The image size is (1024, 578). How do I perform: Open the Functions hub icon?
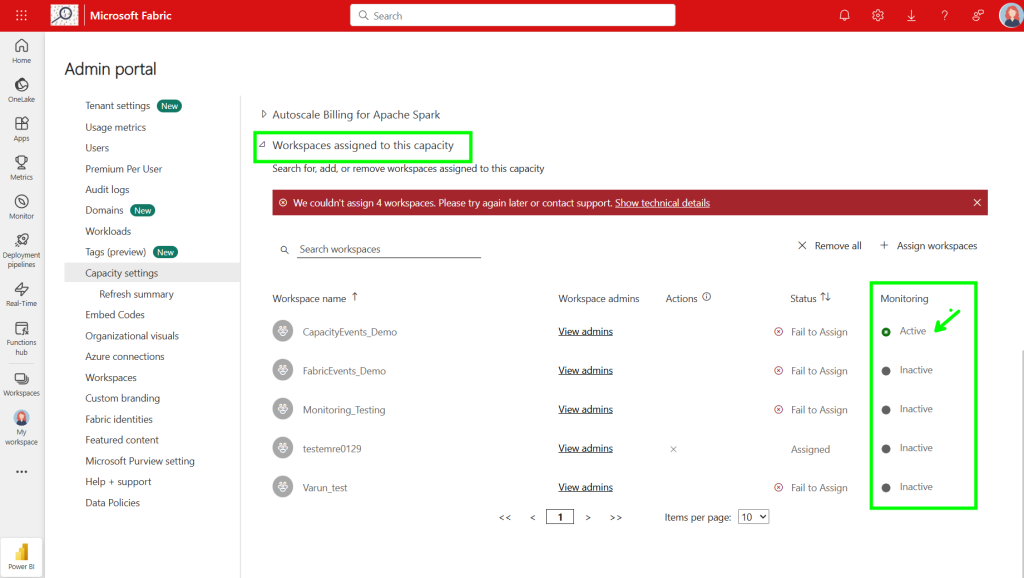click(x=21, y=334)
